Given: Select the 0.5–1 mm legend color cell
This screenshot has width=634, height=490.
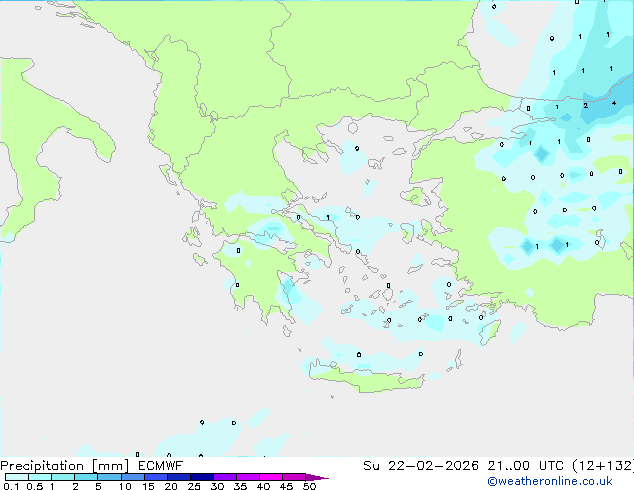Looking at the screenshot, I should click(x=40, y=477).
